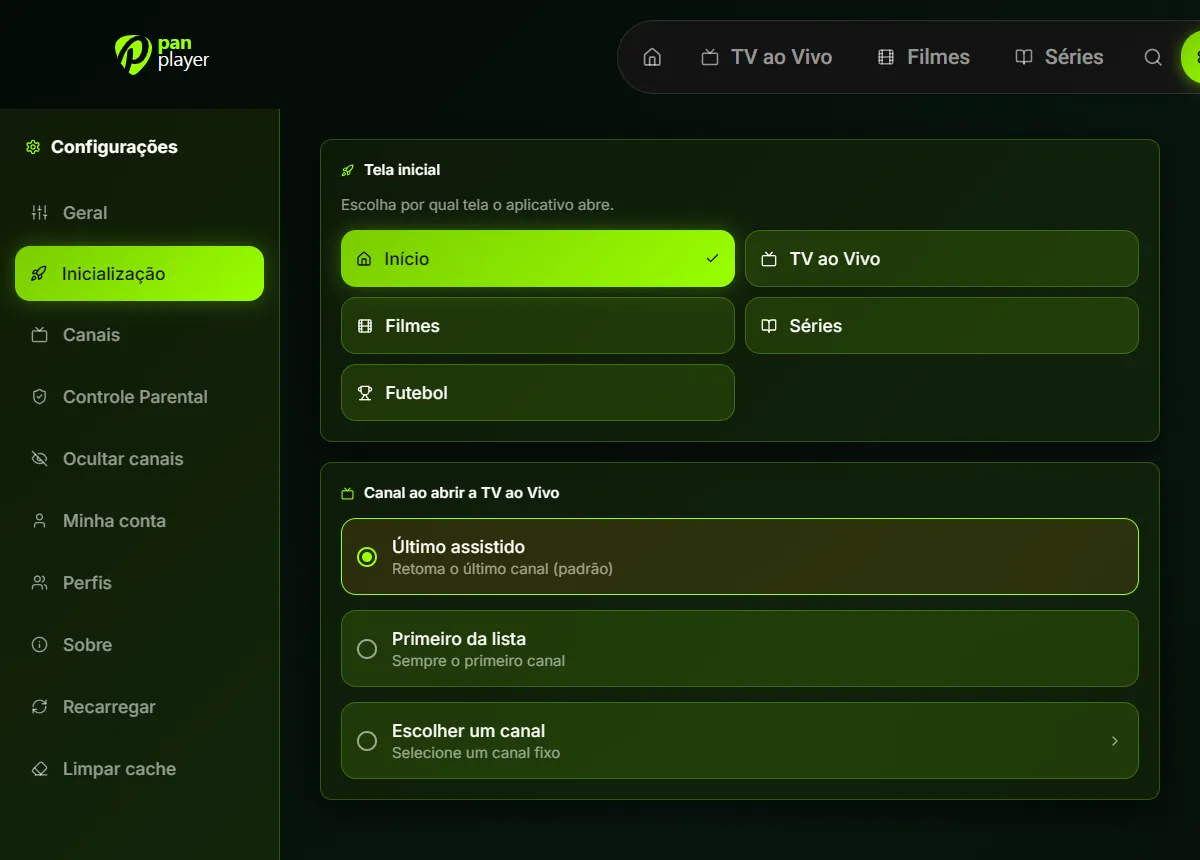
Task: Expand channel picker chevron in Escolher um canal
Action: point(1115,741)
